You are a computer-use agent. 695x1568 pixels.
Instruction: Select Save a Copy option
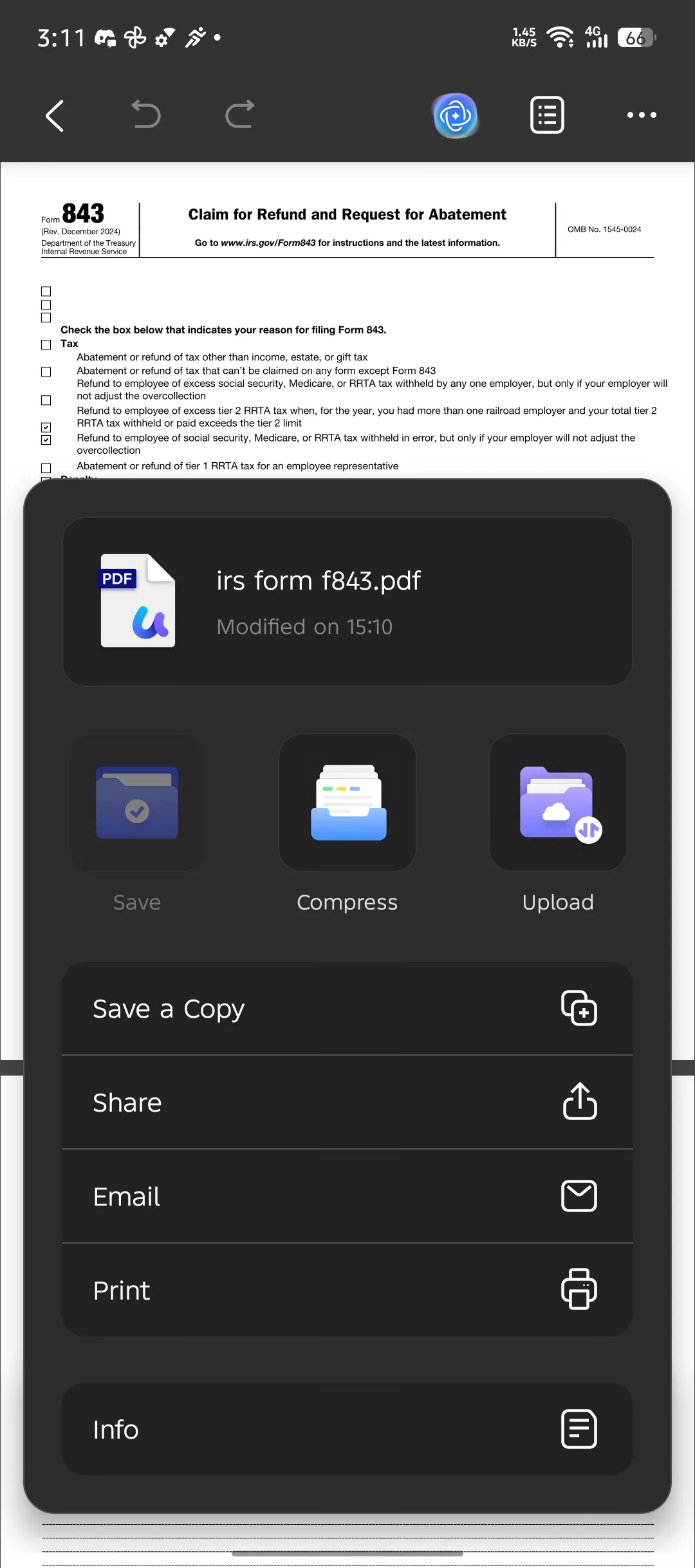(x=347, y=1009)
